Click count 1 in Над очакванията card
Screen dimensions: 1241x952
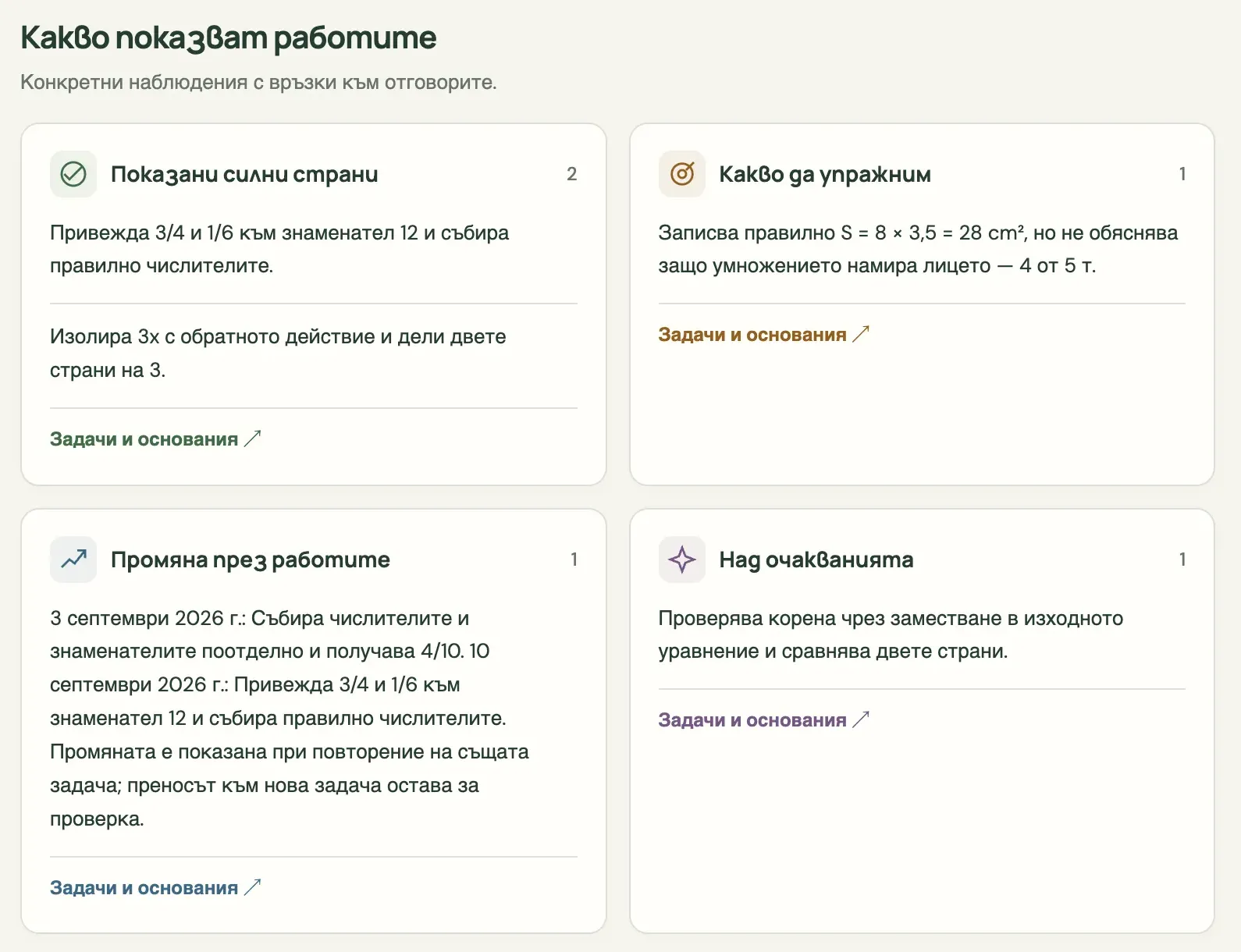click(x=1182, y=559)
